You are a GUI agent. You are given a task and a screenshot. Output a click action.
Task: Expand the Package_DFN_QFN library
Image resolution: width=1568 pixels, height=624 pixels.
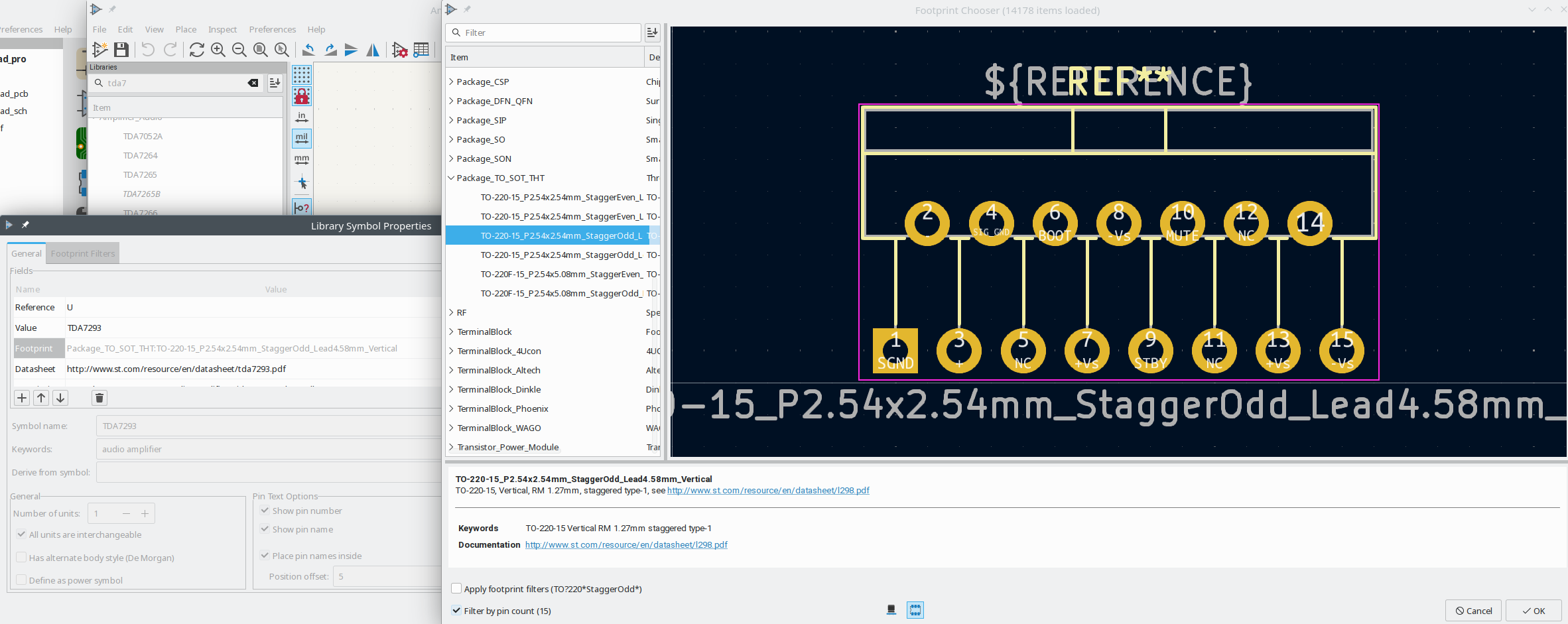(x=452, y=101)
